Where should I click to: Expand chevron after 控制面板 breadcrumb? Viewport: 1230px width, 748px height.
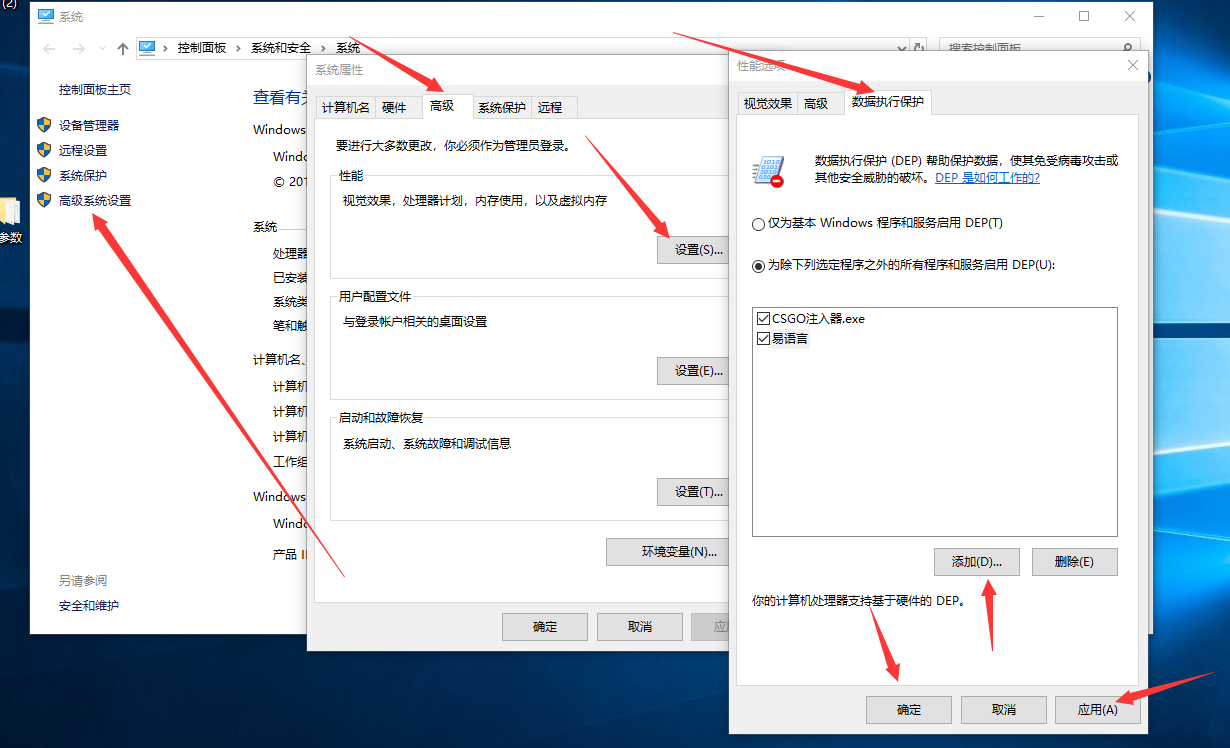pos(239,48)
